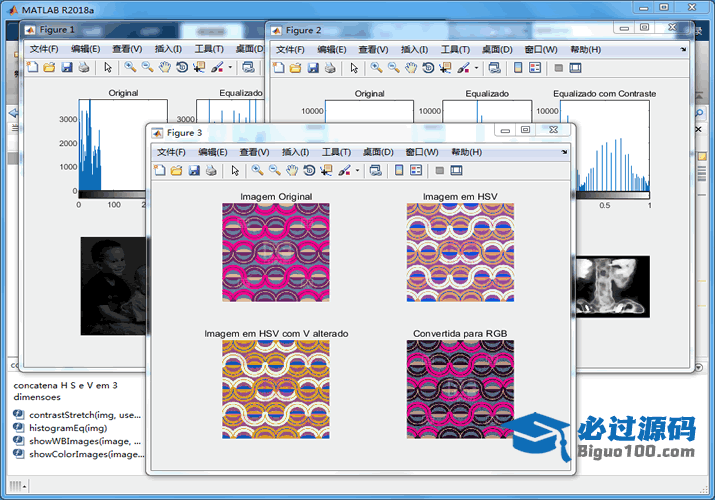Select Zoom In tool in Figure 3

[257, 171]
